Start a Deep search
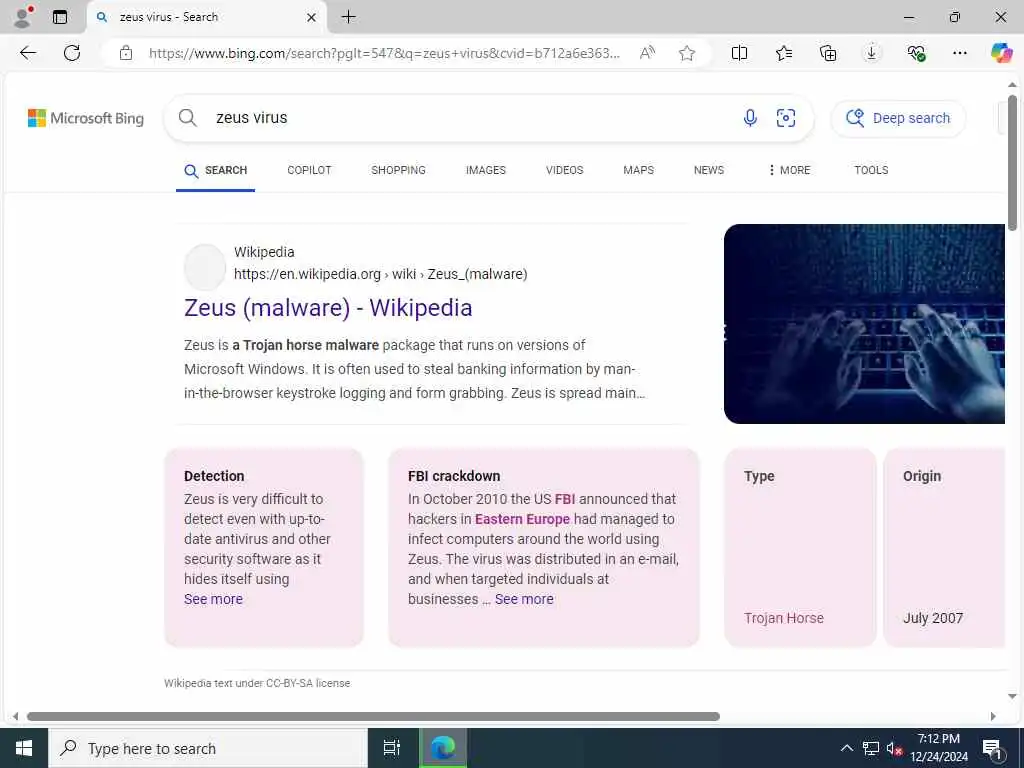 898,118
